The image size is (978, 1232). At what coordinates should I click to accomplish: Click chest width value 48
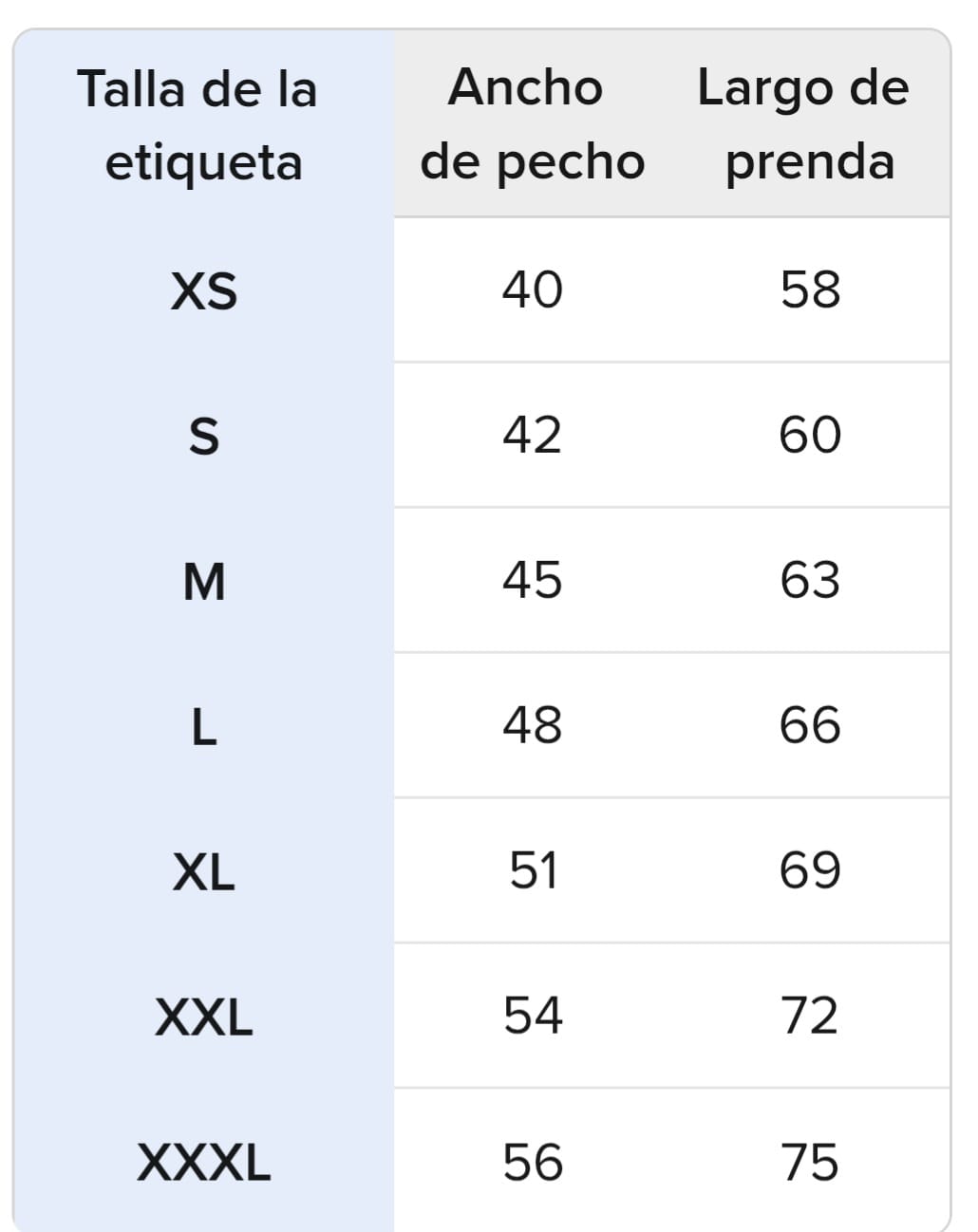point(532,726)
